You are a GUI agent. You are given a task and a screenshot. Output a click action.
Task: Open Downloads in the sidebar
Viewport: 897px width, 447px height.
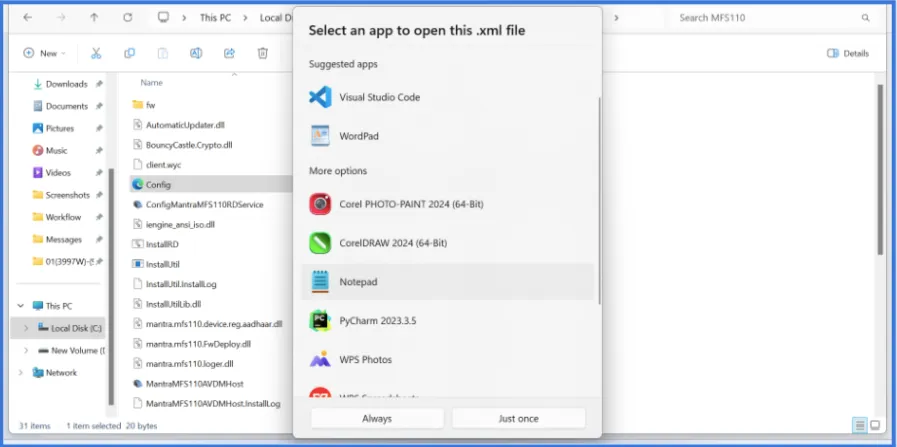coord(67,84)
